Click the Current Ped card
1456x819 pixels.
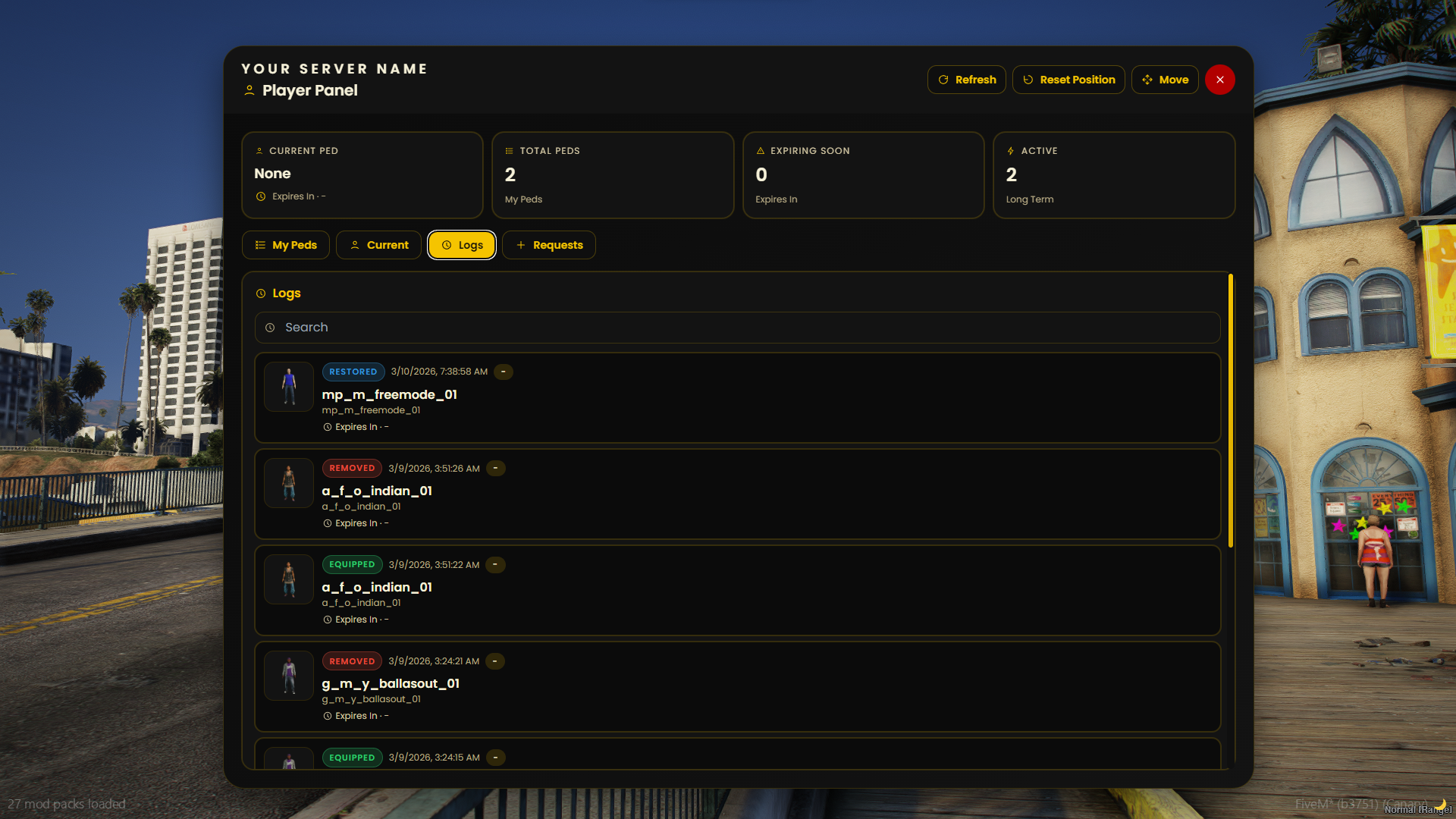pos(362,175)
